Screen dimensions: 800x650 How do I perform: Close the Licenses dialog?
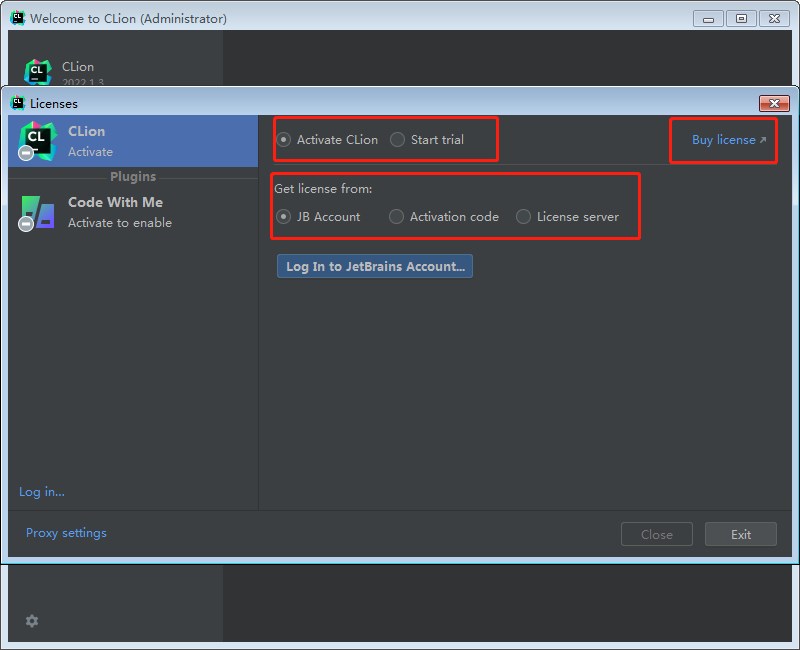tap(774, 103)
